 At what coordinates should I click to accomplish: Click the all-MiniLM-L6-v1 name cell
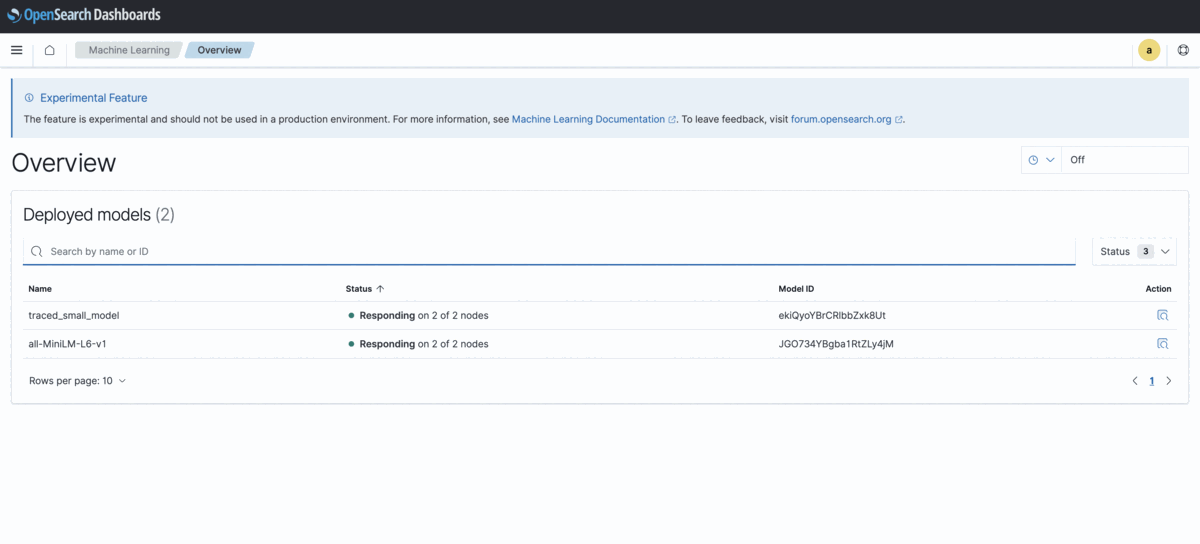tap(69, 344)
